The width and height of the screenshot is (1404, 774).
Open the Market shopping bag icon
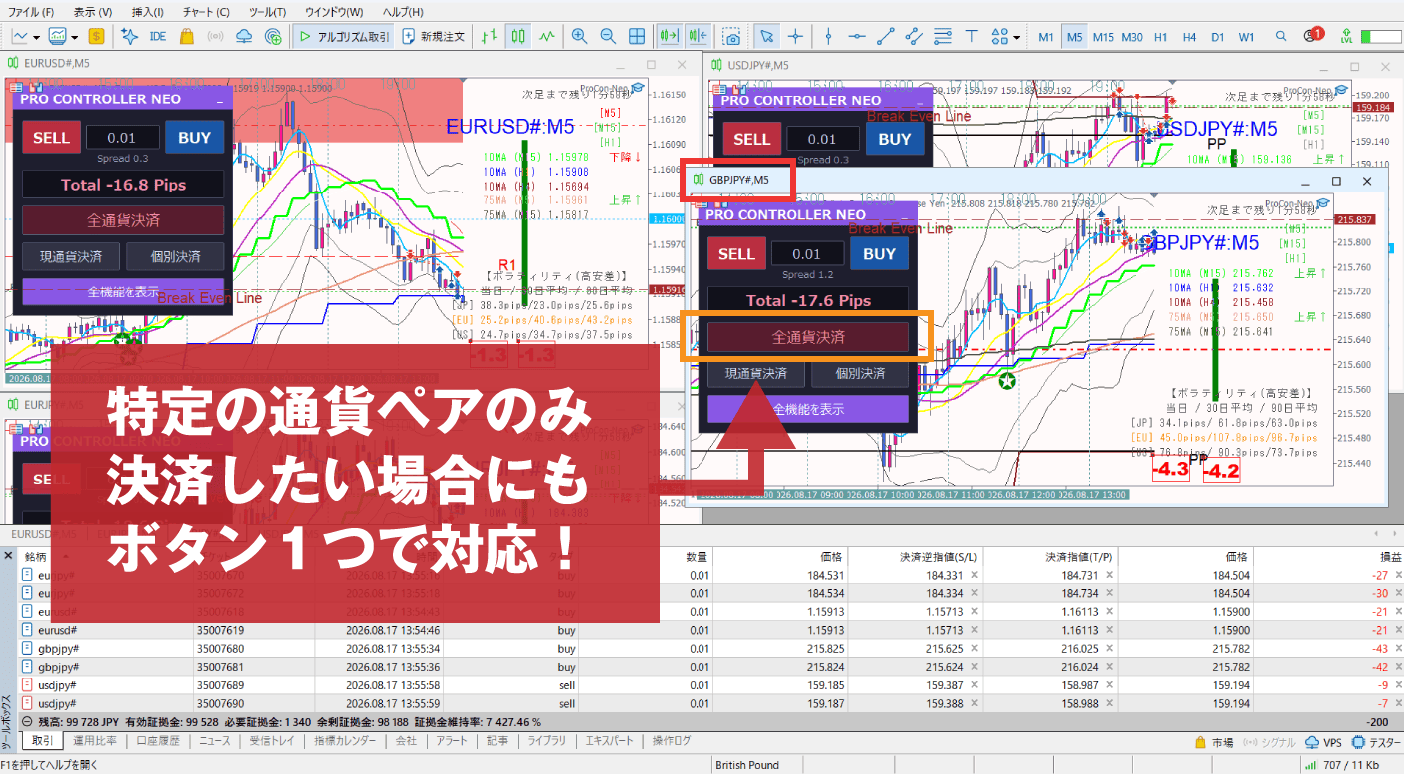pos(186,37)
